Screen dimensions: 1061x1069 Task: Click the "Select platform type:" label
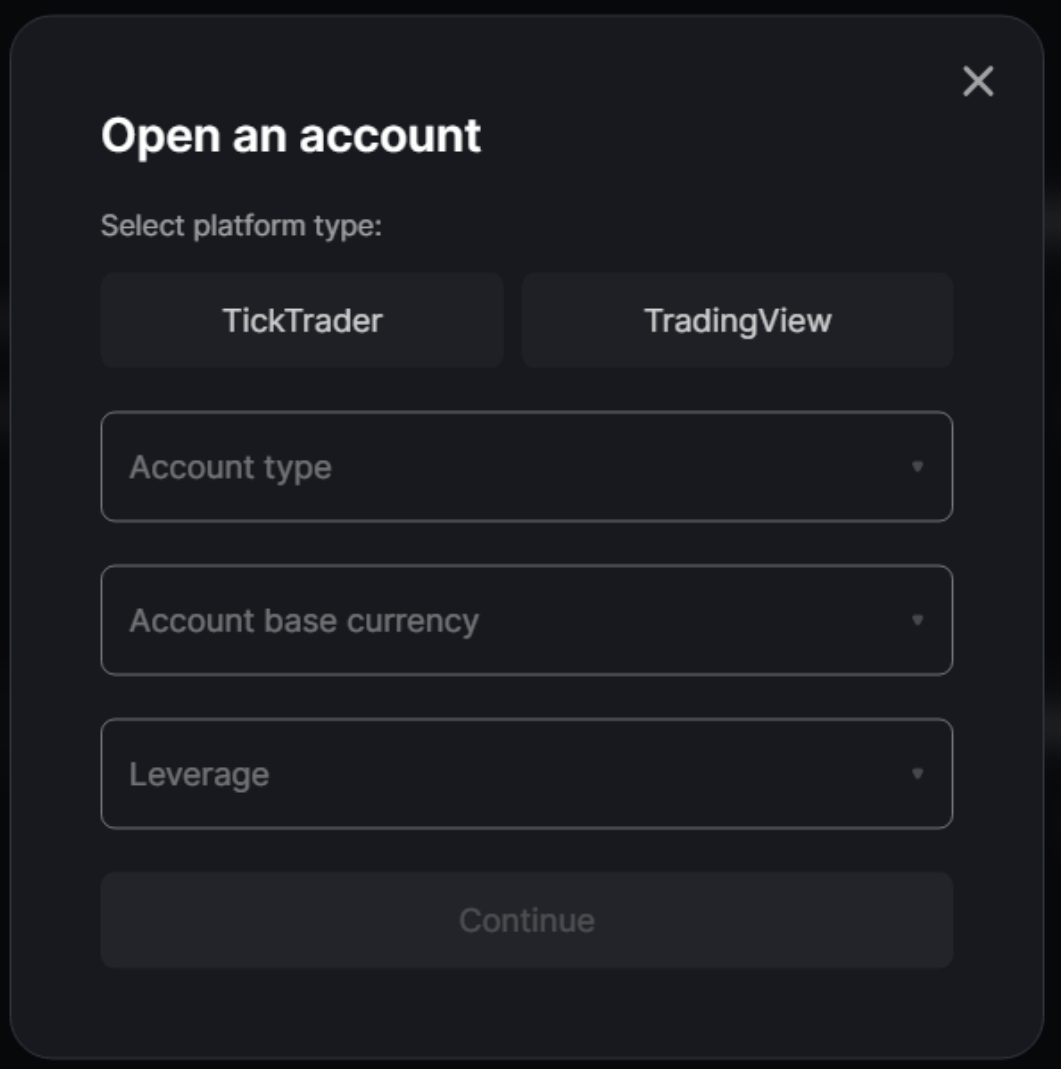click(241, 226)
